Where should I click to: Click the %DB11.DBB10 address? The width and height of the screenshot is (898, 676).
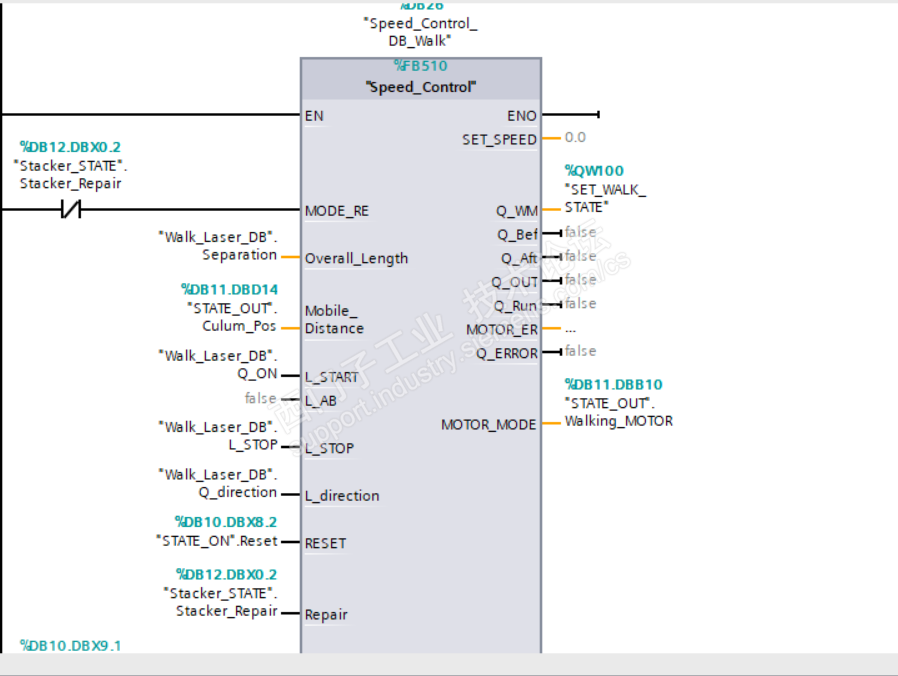click(613, 384)
